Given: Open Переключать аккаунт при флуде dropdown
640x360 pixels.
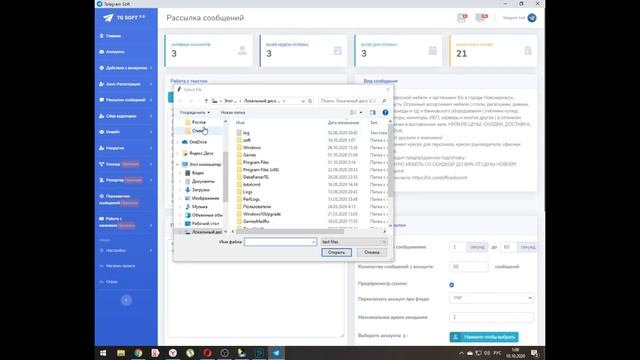Looking at the screenshot, I should click(491, 298).
